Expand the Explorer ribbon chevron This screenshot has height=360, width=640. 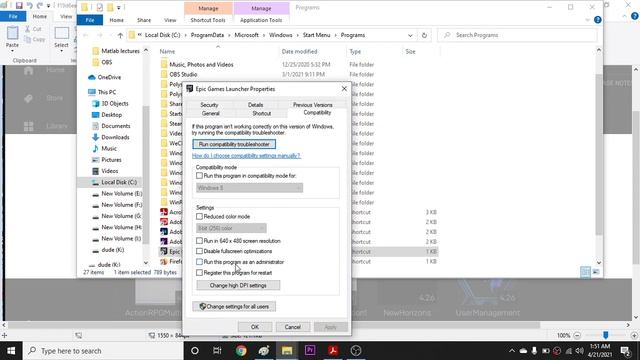pyautogui.click(x=587, y=20)
